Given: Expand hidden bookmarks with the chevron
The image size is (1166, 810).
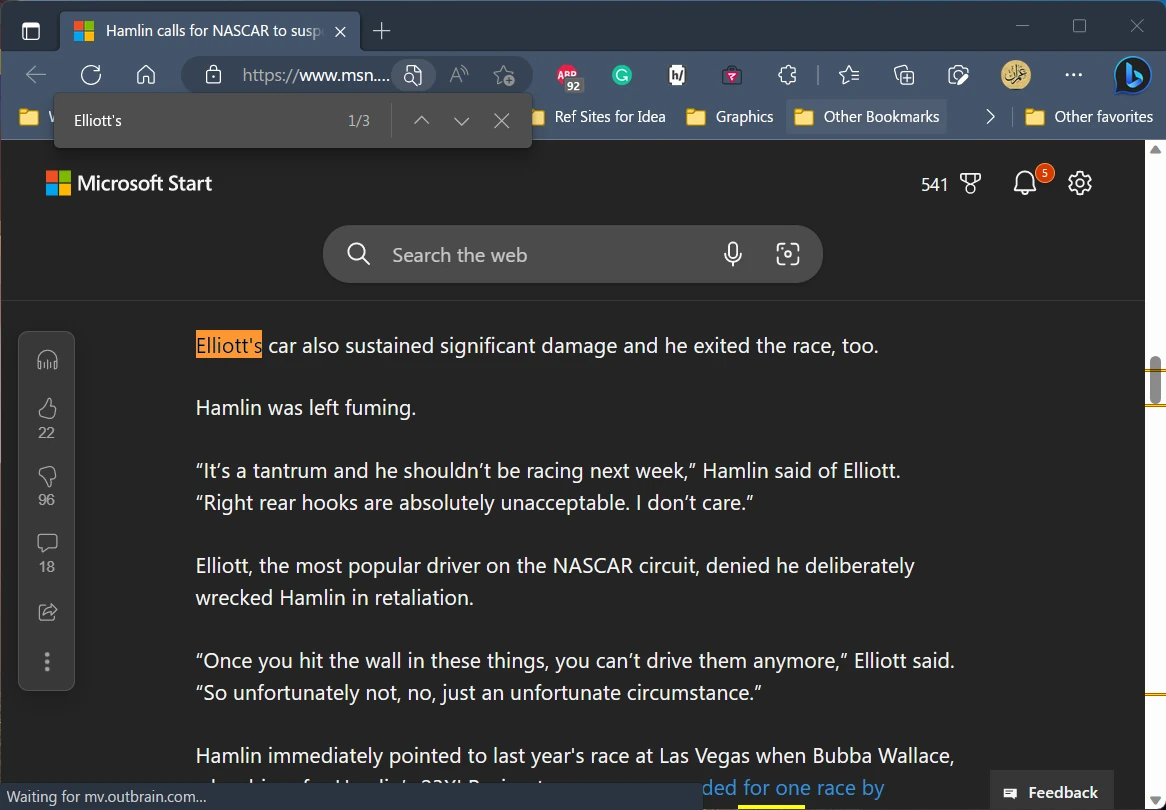Looking at the screenshot, I should point(989,116).
